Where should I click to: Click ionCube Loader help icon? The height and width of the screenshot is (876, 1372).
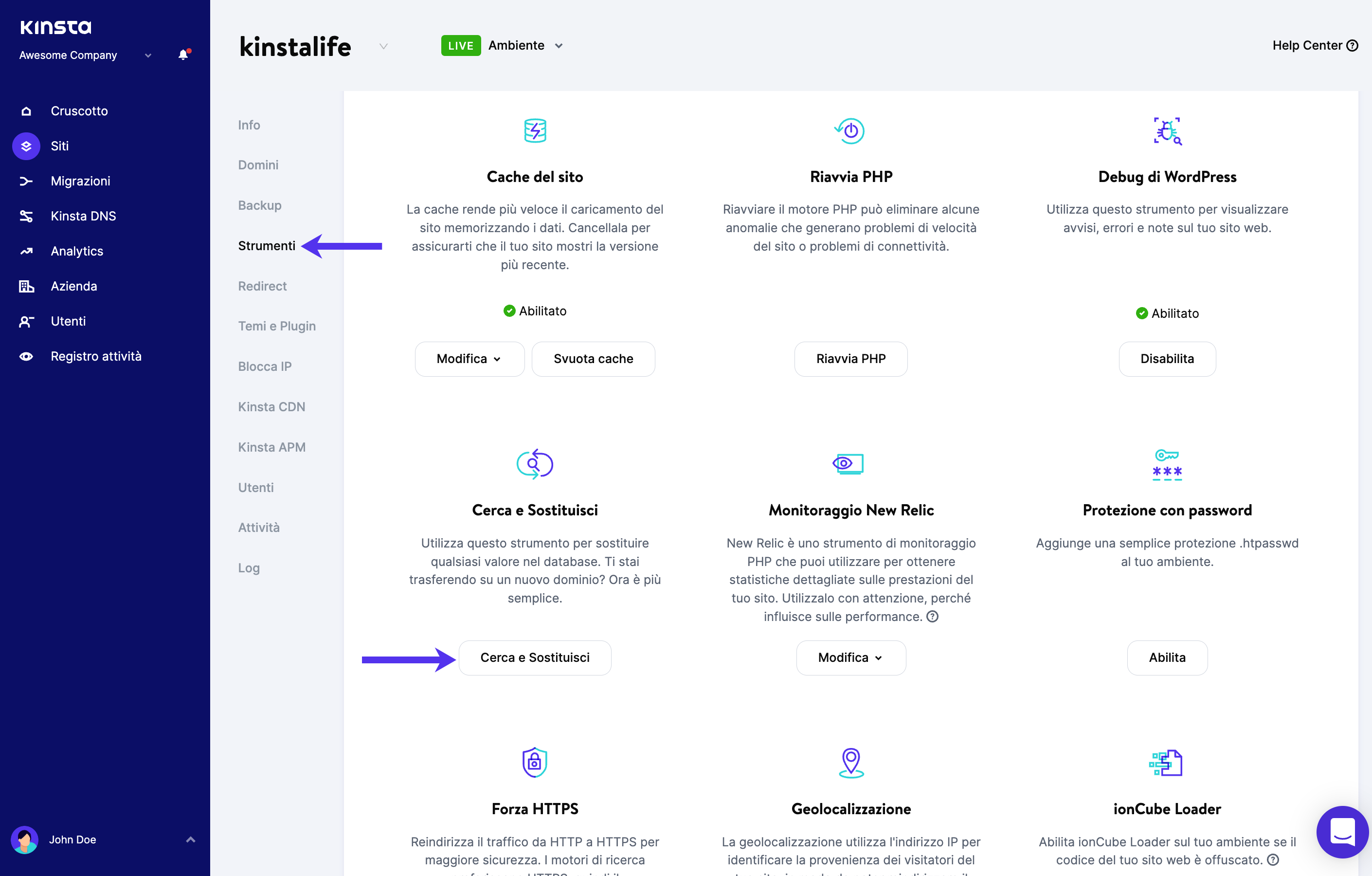point(1273,860)
